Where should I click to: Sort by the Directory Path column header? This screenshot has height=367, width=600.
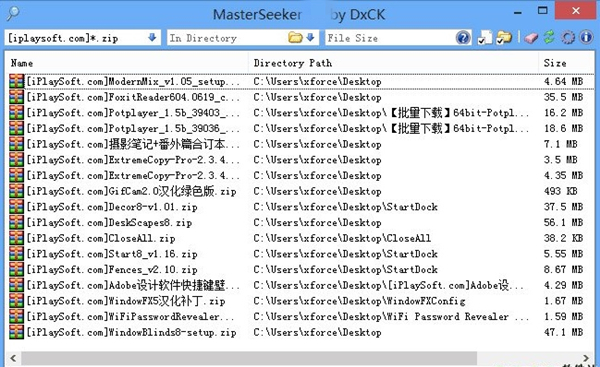pos(293,63)
